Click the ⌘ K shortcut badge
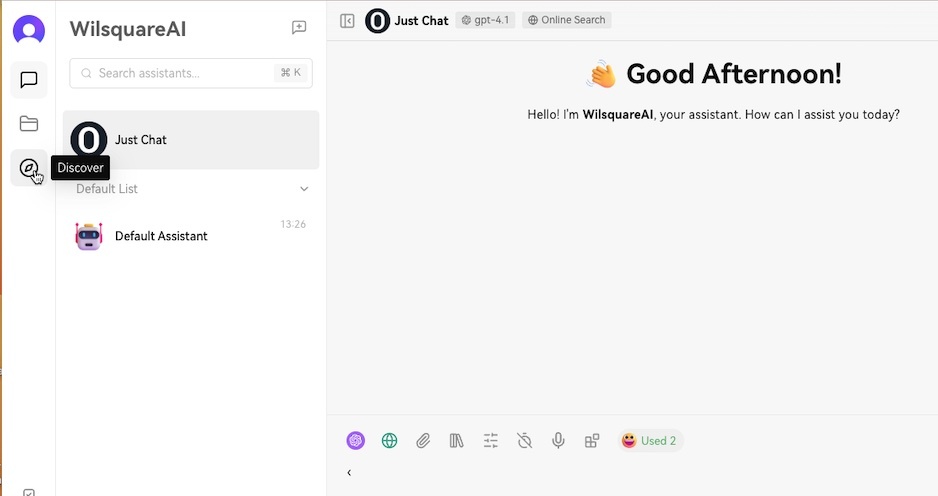This screenshot has height=496, width=938. click(x=291, y=73)
